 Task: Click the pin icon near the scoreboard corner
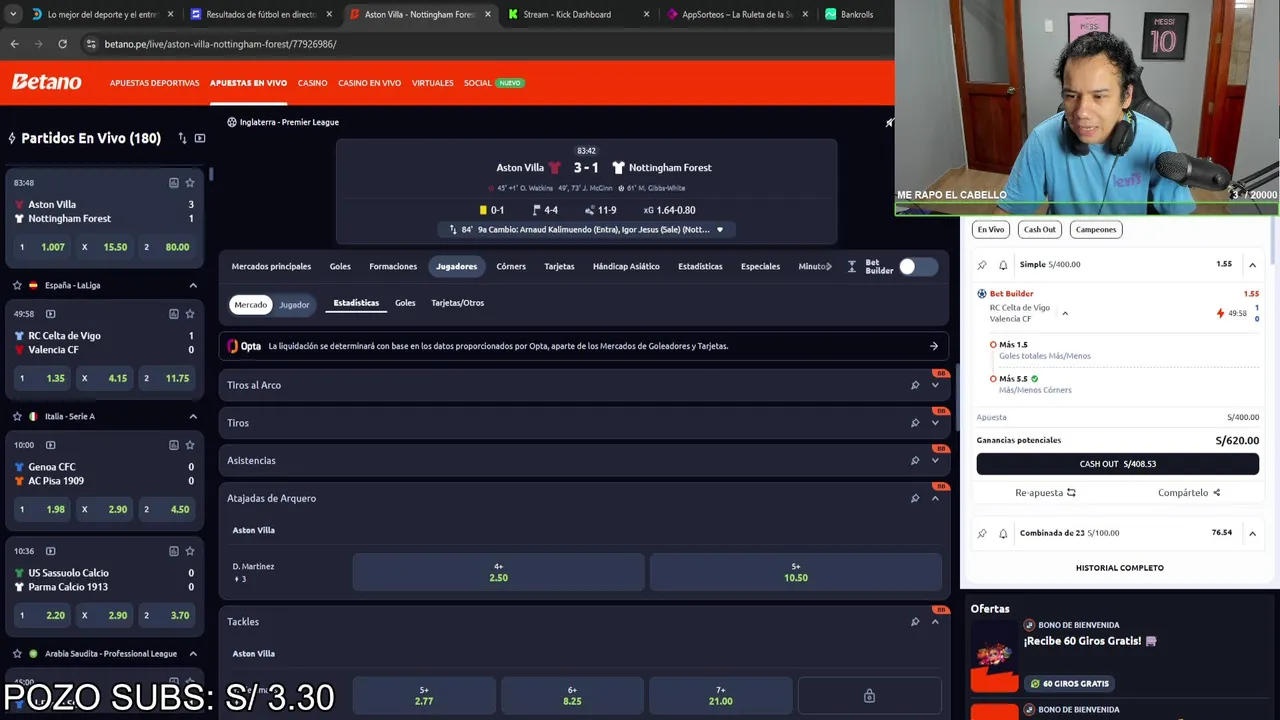889,122
